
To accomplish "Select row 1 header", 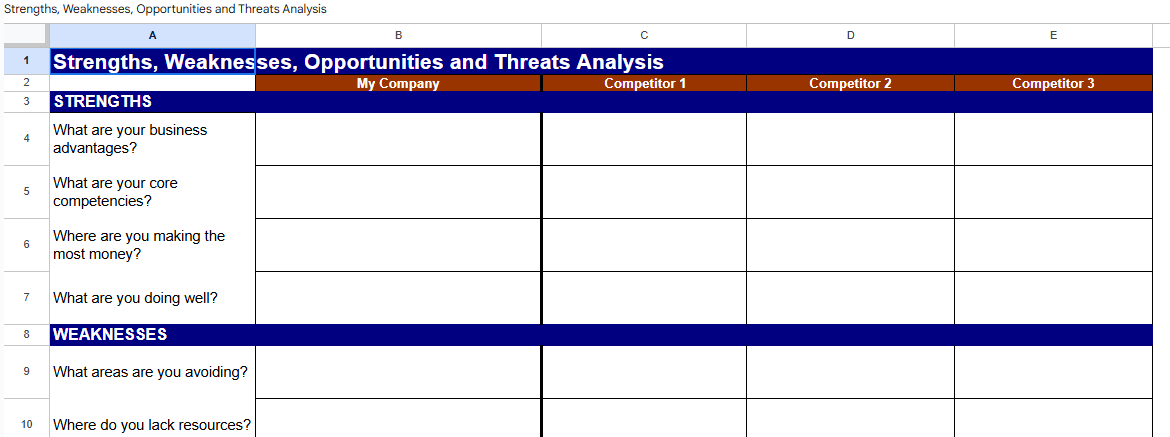I will (x=25, y=61).
